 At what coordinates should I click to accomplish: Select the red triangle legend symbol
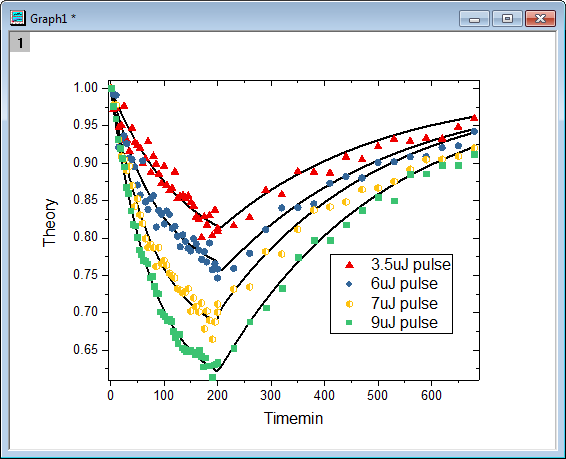click(x=349, y=265)
